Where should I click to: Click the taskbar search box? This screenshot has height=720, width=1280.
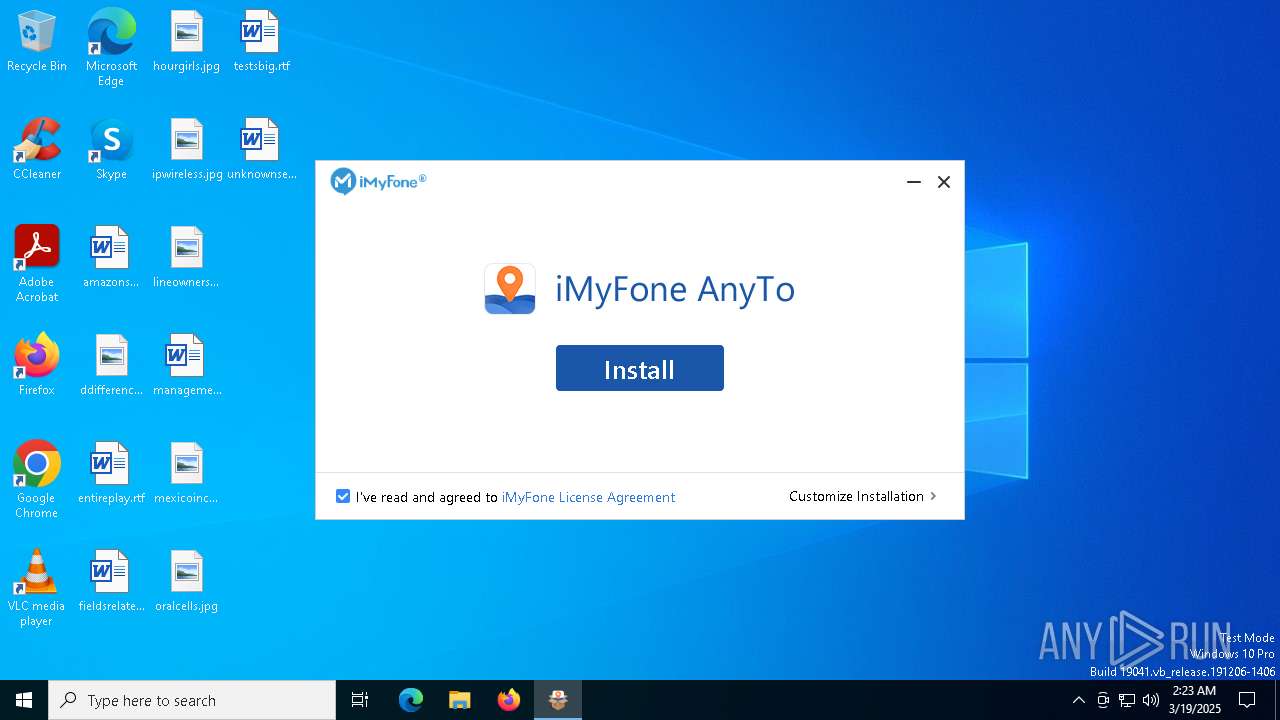tap(192, 700)
